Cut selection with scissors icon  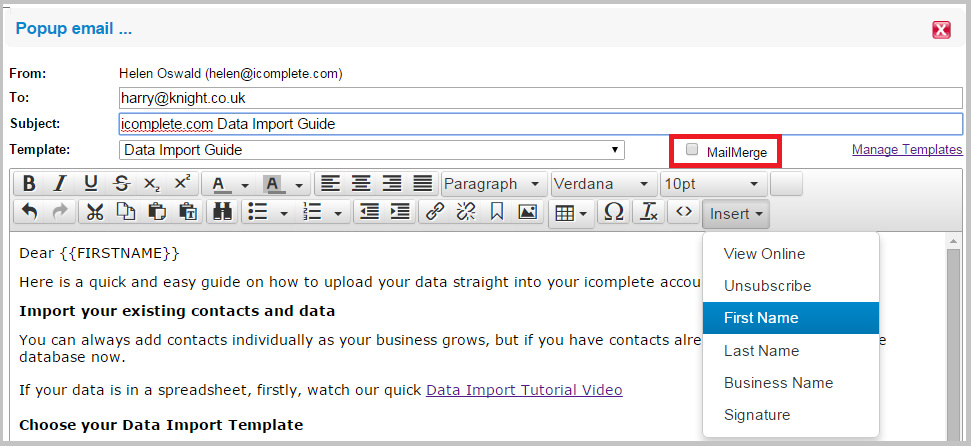pos(95,212)
